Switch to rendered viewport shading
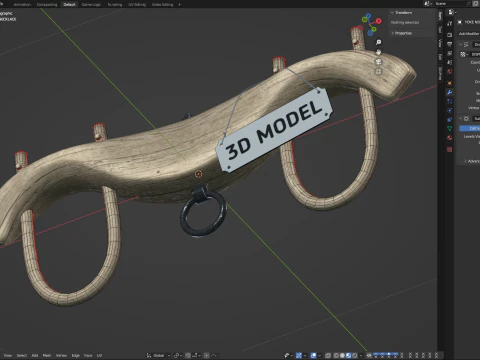 355,355
